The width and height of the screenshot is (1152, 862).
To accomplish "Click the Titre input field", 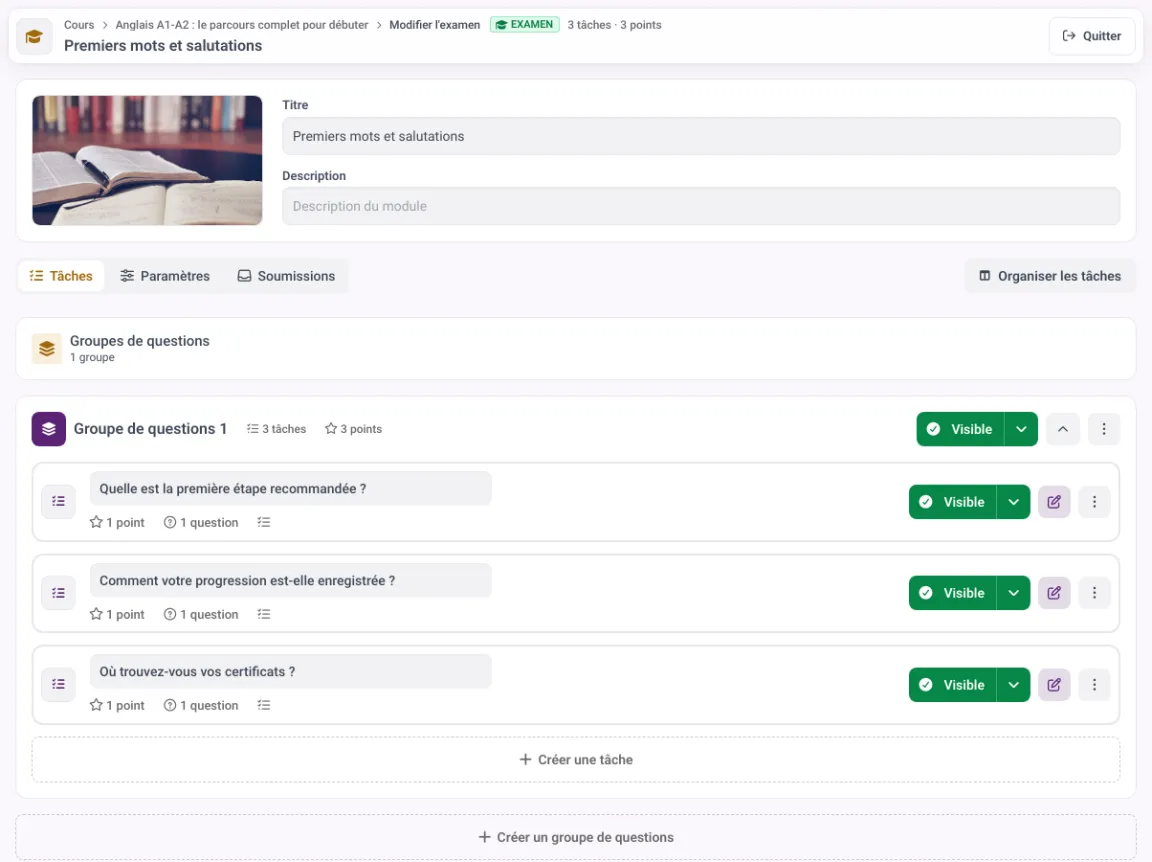I will (x=701, y=136).
